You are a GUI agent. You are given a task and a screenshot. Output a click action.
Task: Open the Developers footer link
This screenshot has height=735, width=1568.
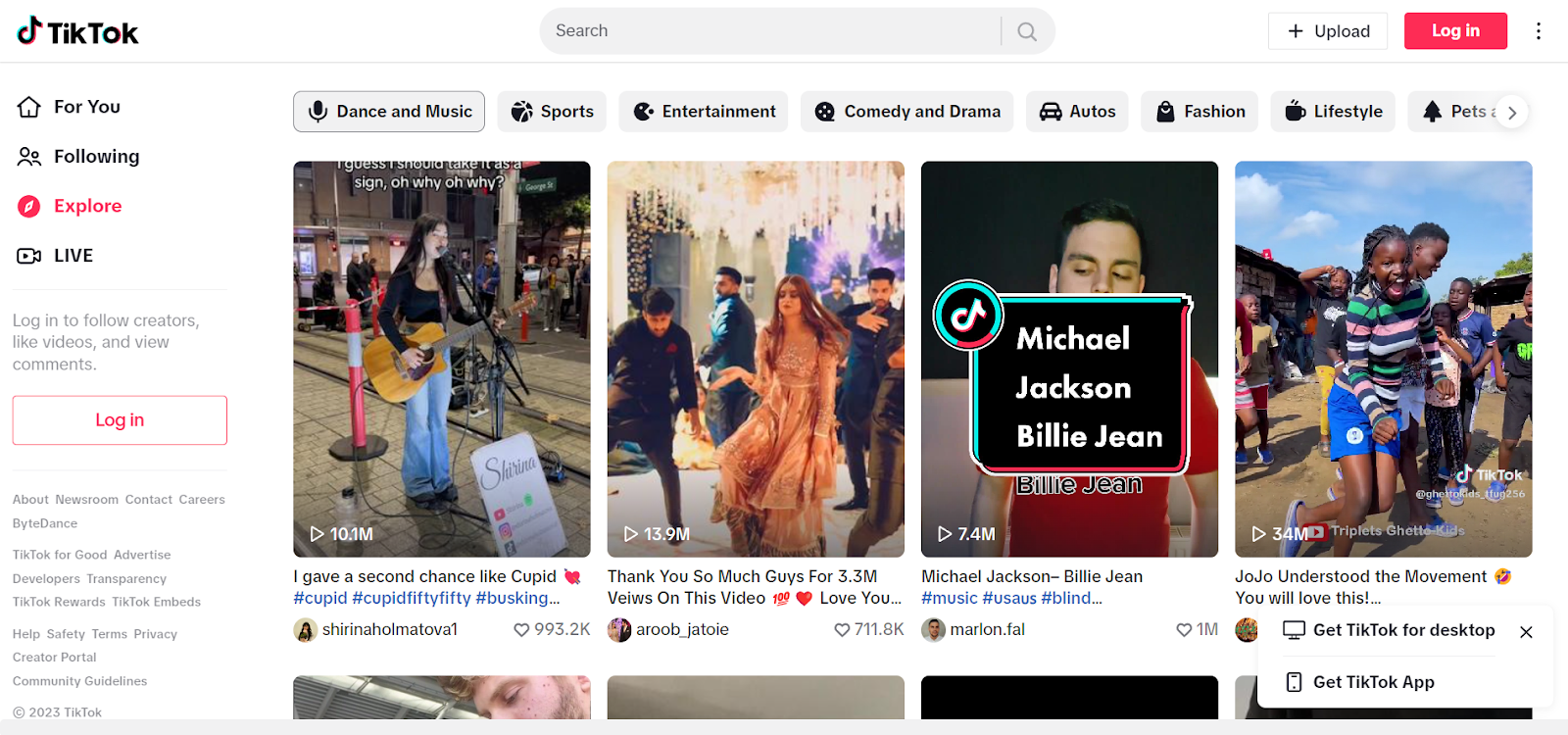pos(46,579)
